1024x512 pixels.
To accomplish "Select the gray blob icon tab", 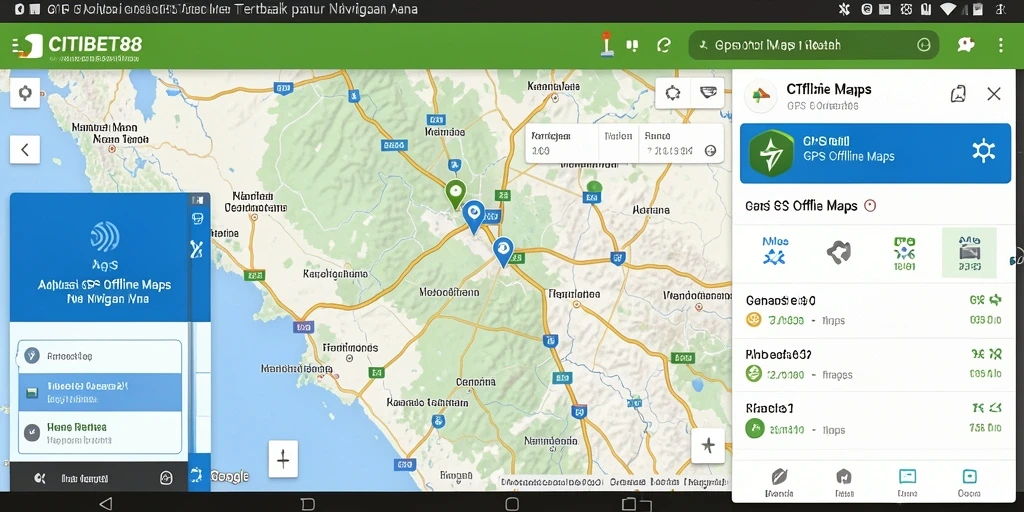I will (x=839, y=252).
